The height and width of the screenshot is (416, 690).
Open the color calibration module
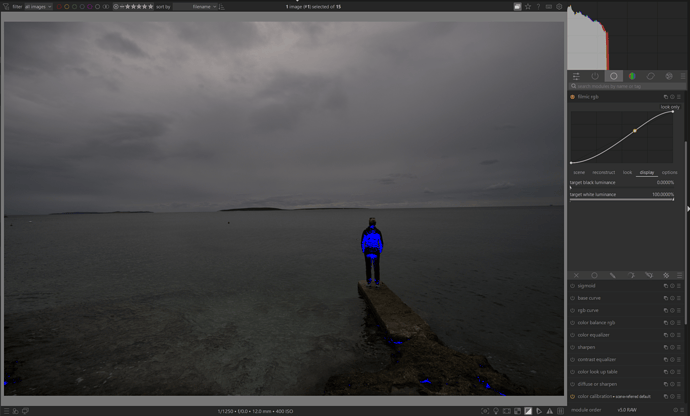tap(595, 397)
